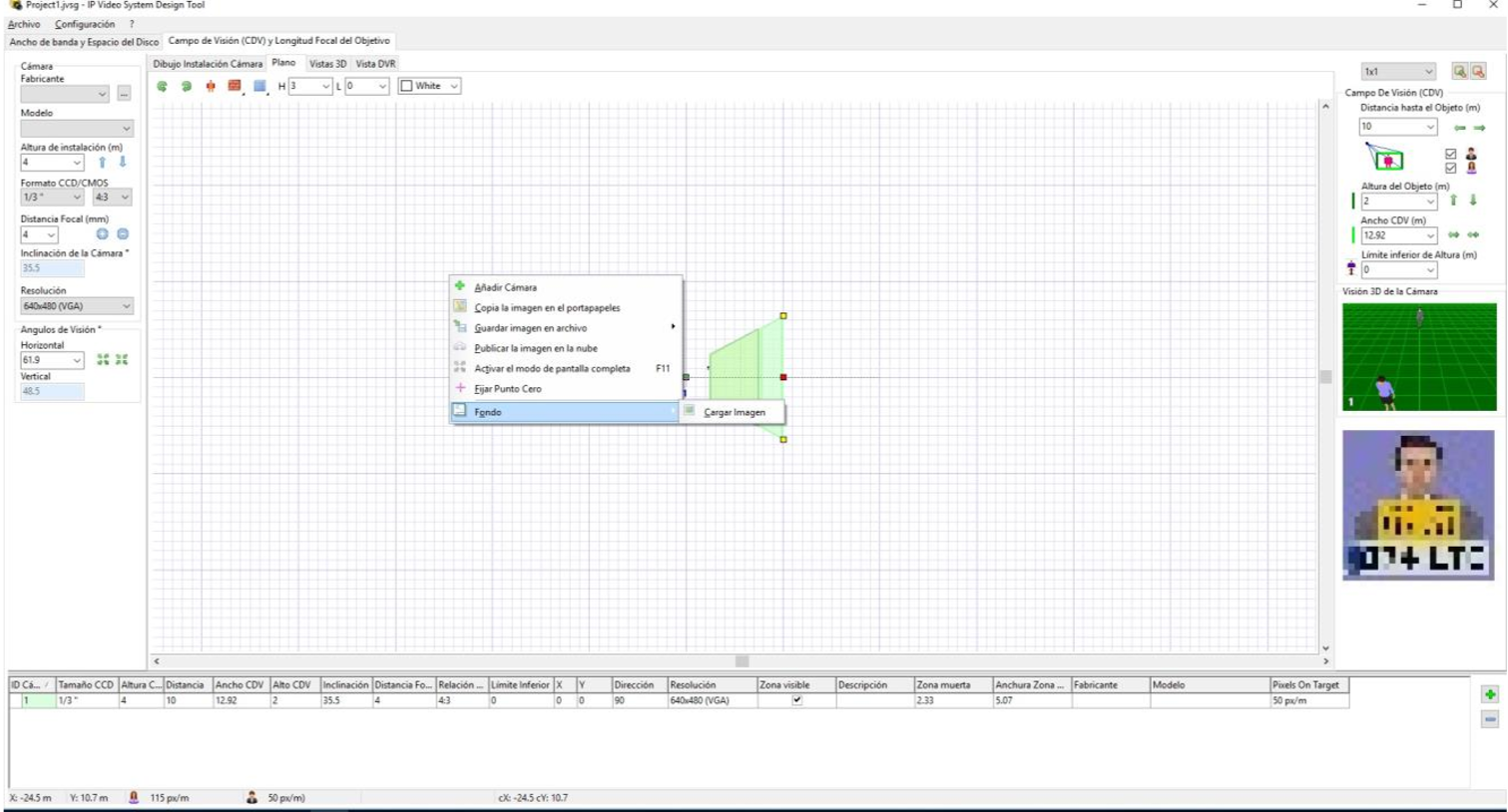Click Cargar Imagen in the submenu
1508x812 pixels.
734,412
